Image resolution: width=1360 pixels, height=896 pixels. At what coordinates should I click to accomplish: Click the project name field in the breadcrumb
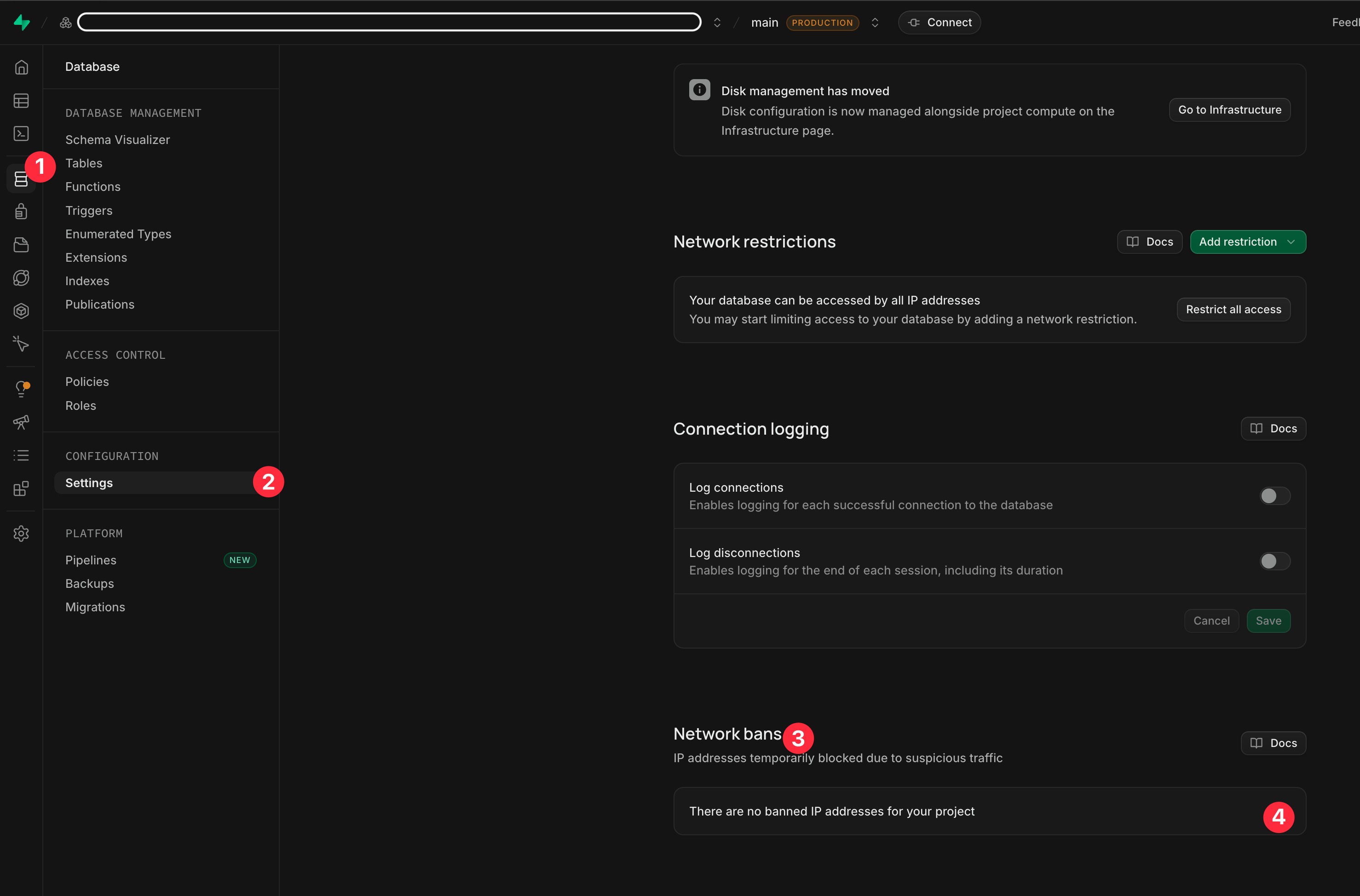(x=389, y=22)
